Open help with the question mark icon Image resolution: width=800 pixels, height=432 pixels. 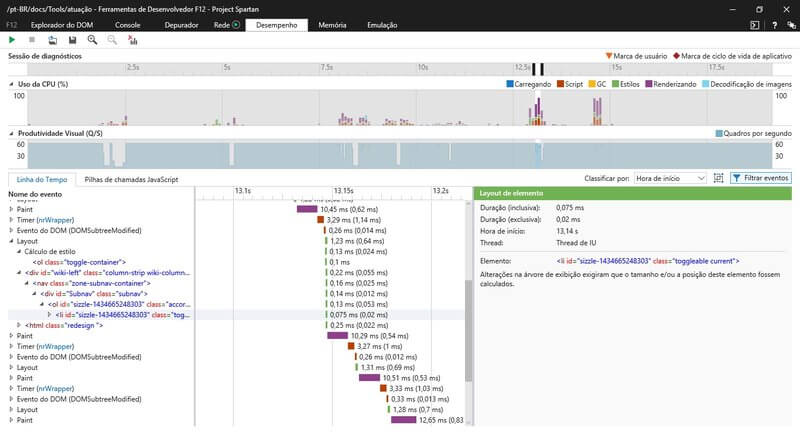click(774, 25)
